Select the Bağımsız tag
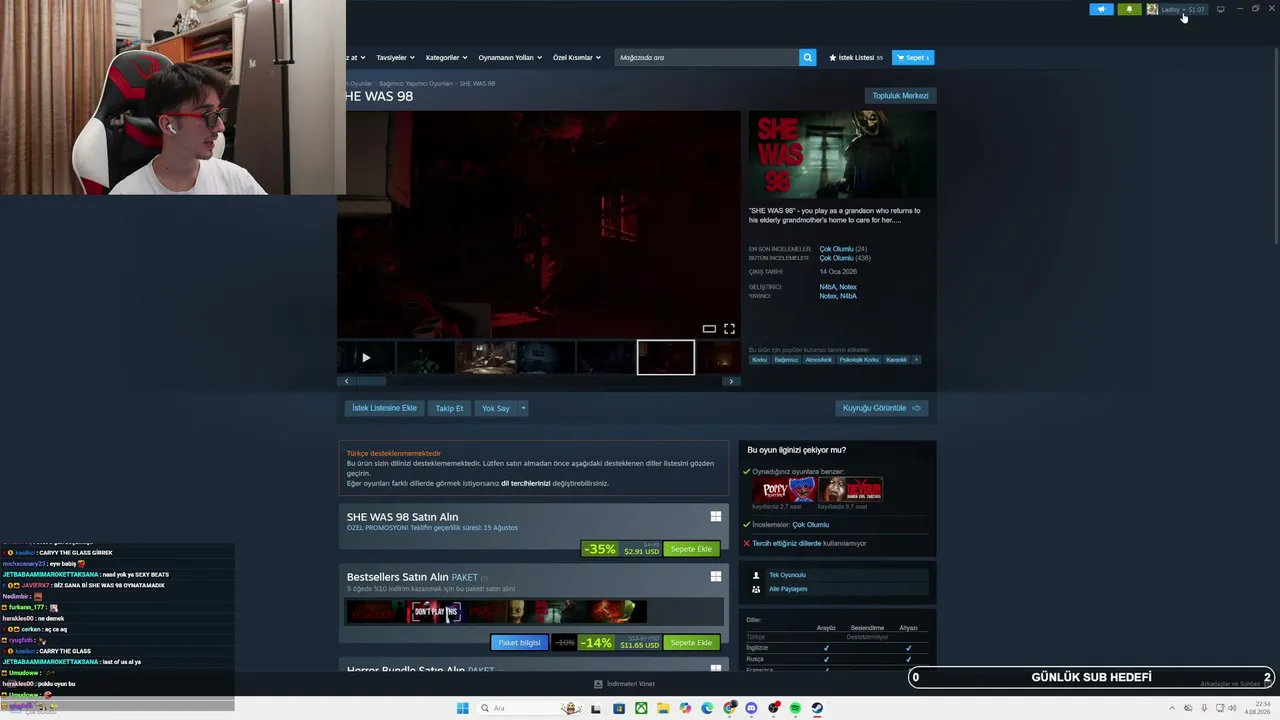 [786, 360]
